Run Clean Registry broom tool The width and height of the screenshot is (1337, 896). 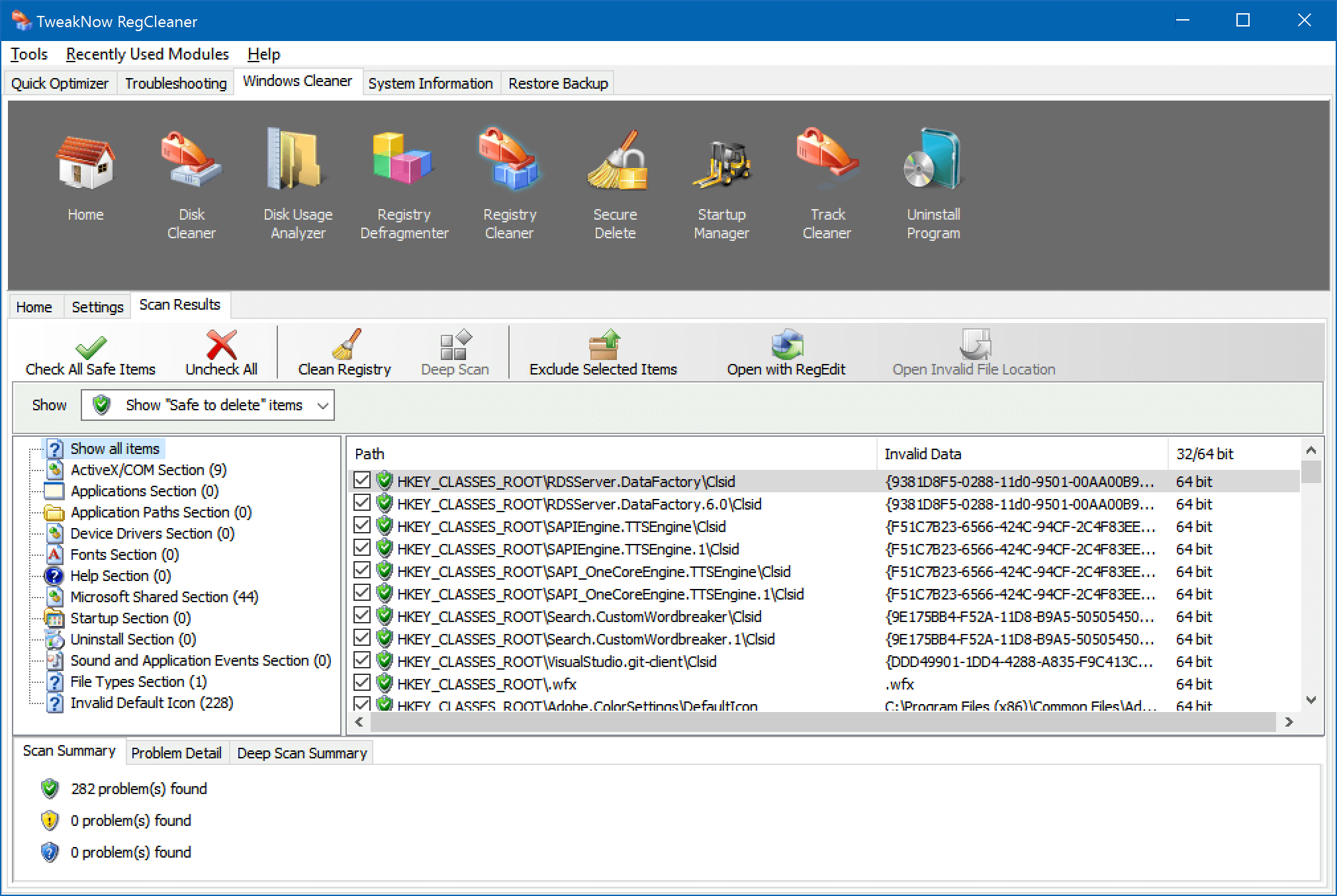pos(344,355)
